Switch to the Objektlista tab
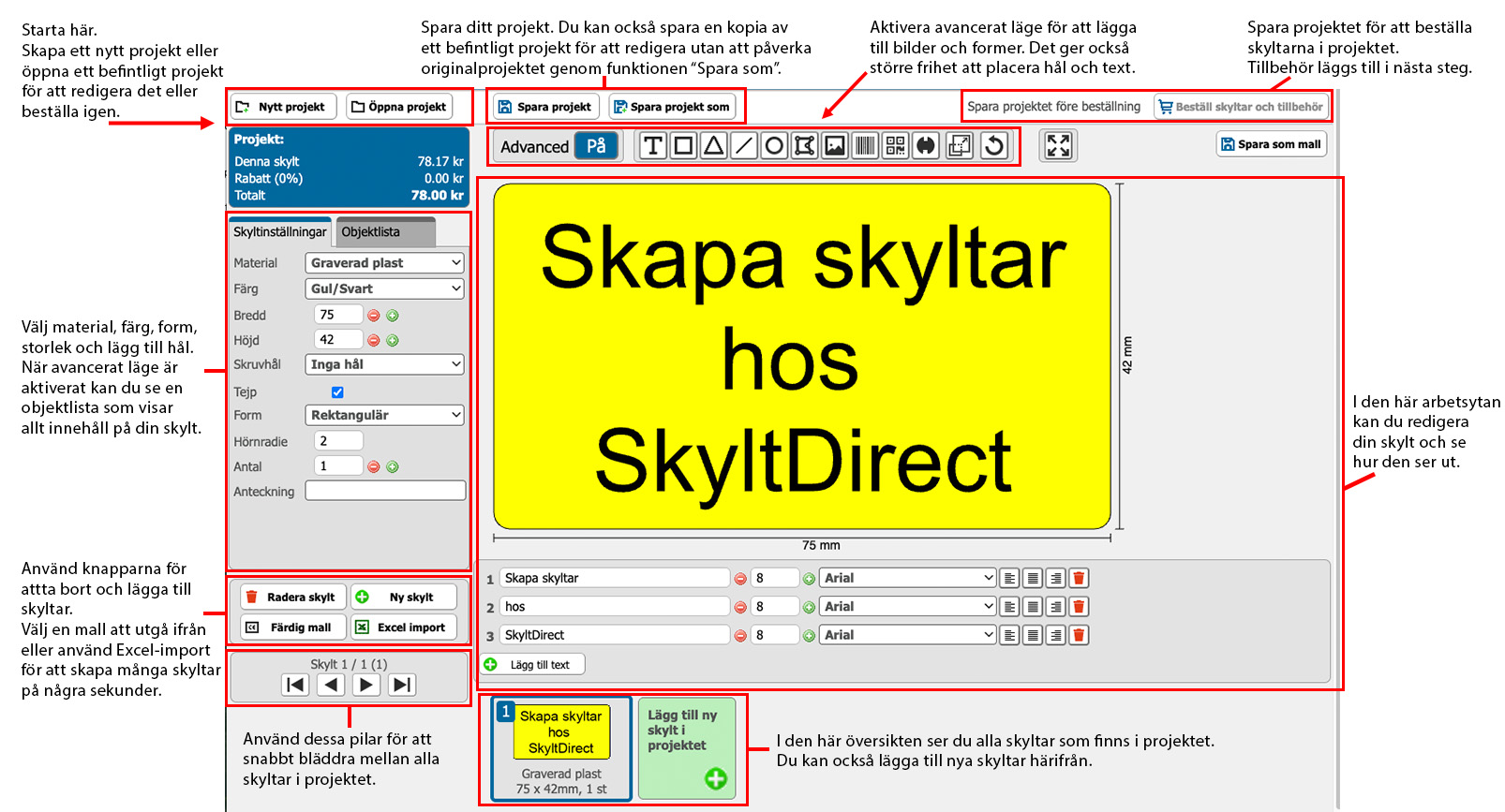Viewport: 1505px width, 812px height. coord(385,232)
